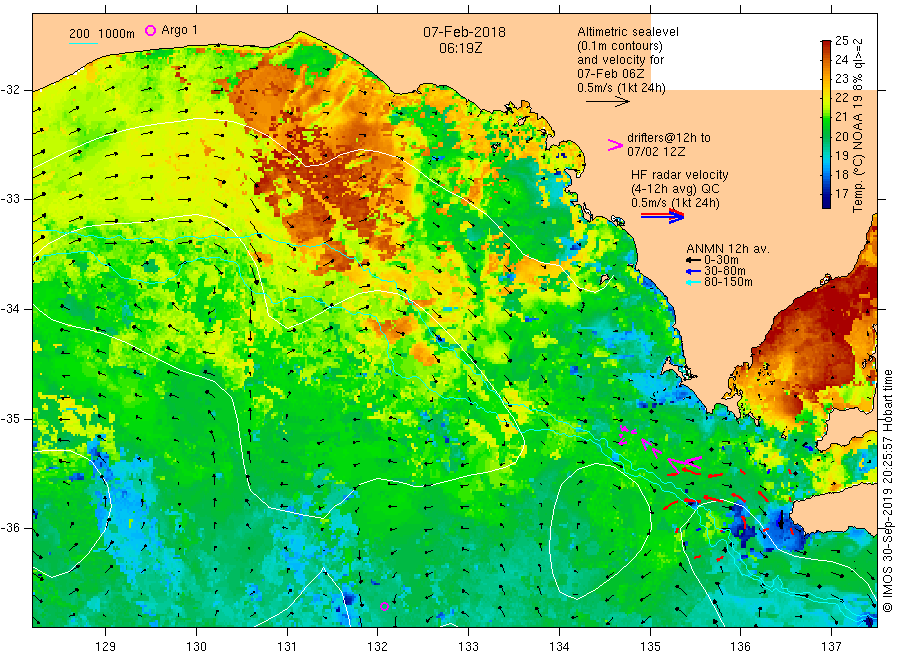Click the 'ANMN 12h av.' label
900x660 pixels.
(x=728, y=249)
